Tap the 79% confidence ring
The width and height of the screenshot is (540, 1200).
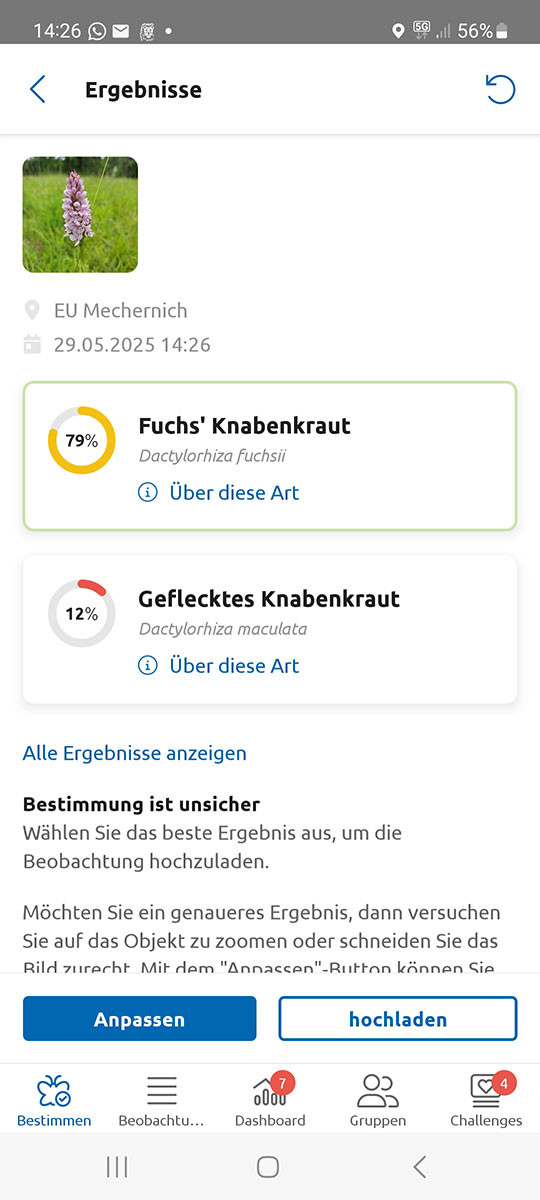coord(82,440)
